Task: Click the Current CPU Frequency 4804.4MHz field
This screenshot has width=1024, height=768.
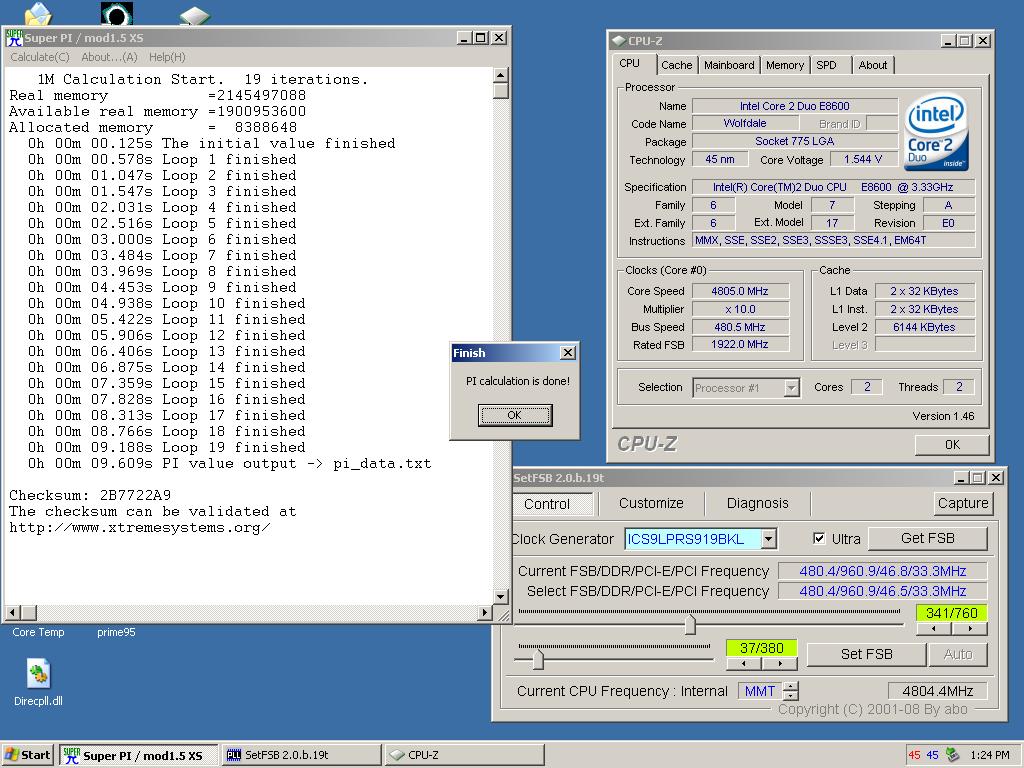Action: 938,691
